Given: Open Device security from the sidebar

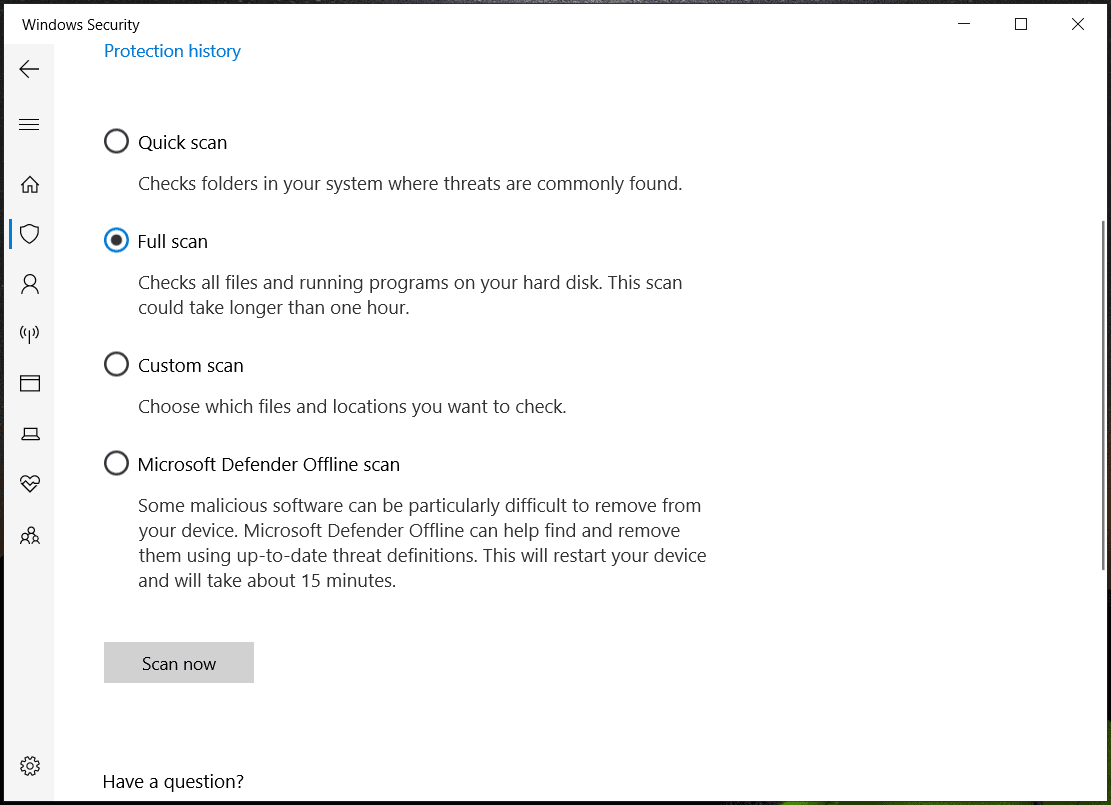Looking at the screenshot, I should [x=29, y=433].
